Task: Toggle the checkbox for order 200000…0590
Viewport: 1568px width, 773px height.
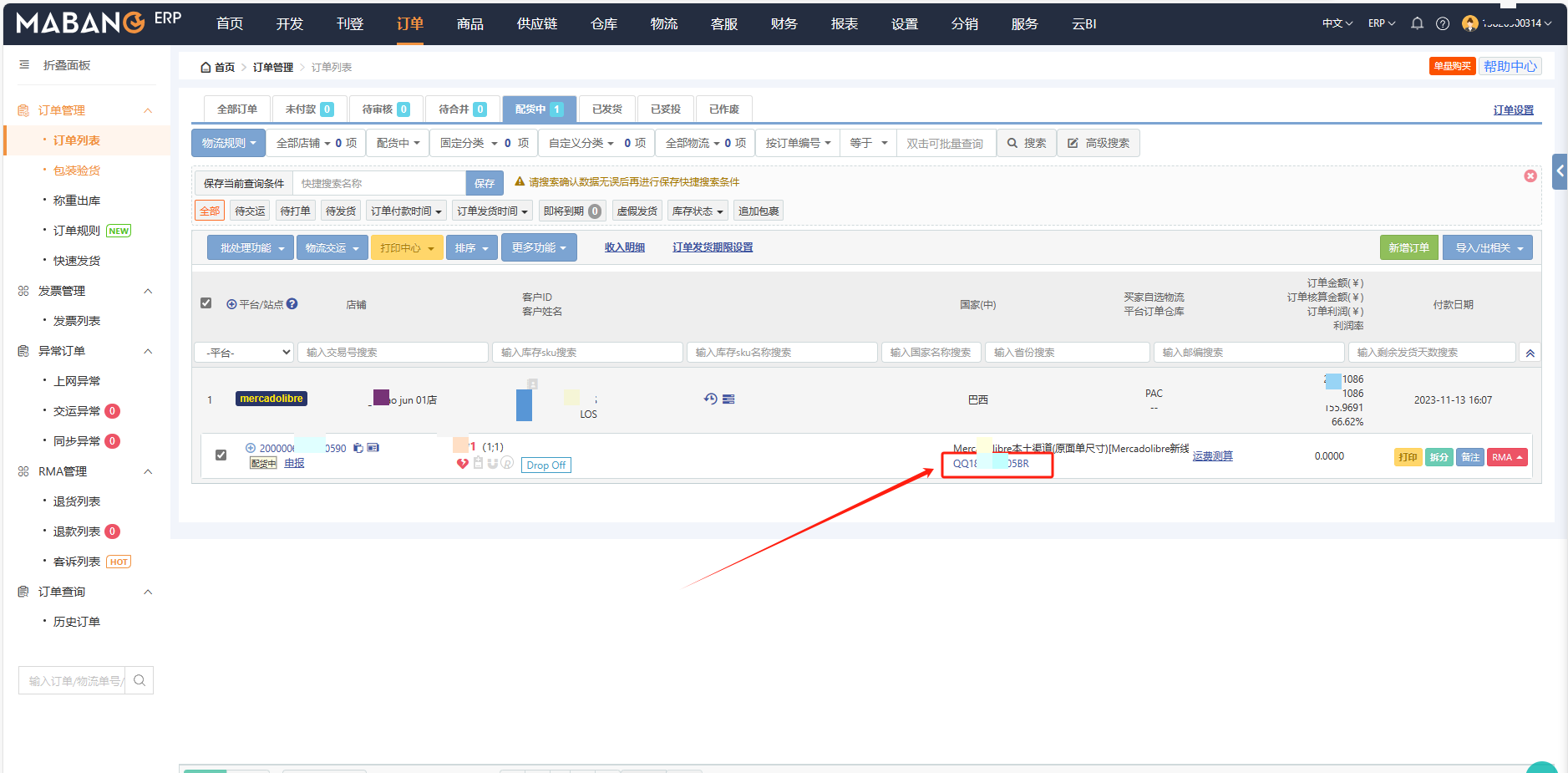Action: (x=221, y=455)
